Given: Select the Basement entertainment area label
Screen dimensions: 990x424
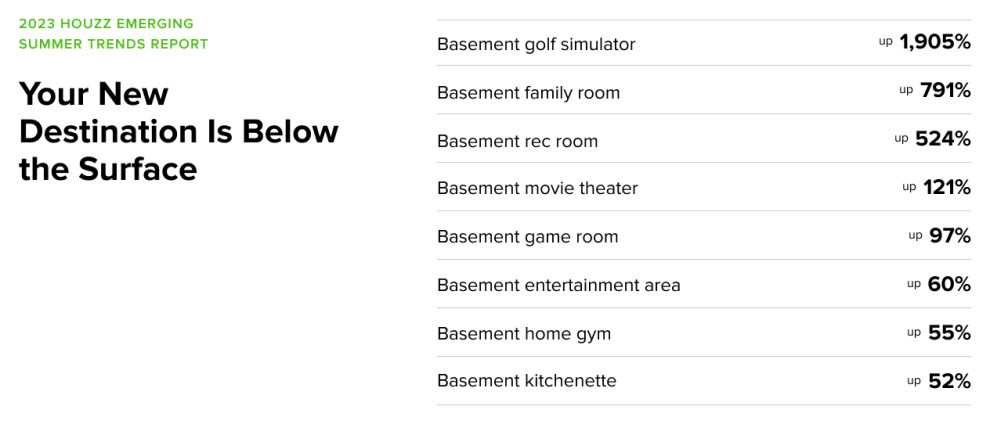Looking at the screenshot, I should pos(558,285).
